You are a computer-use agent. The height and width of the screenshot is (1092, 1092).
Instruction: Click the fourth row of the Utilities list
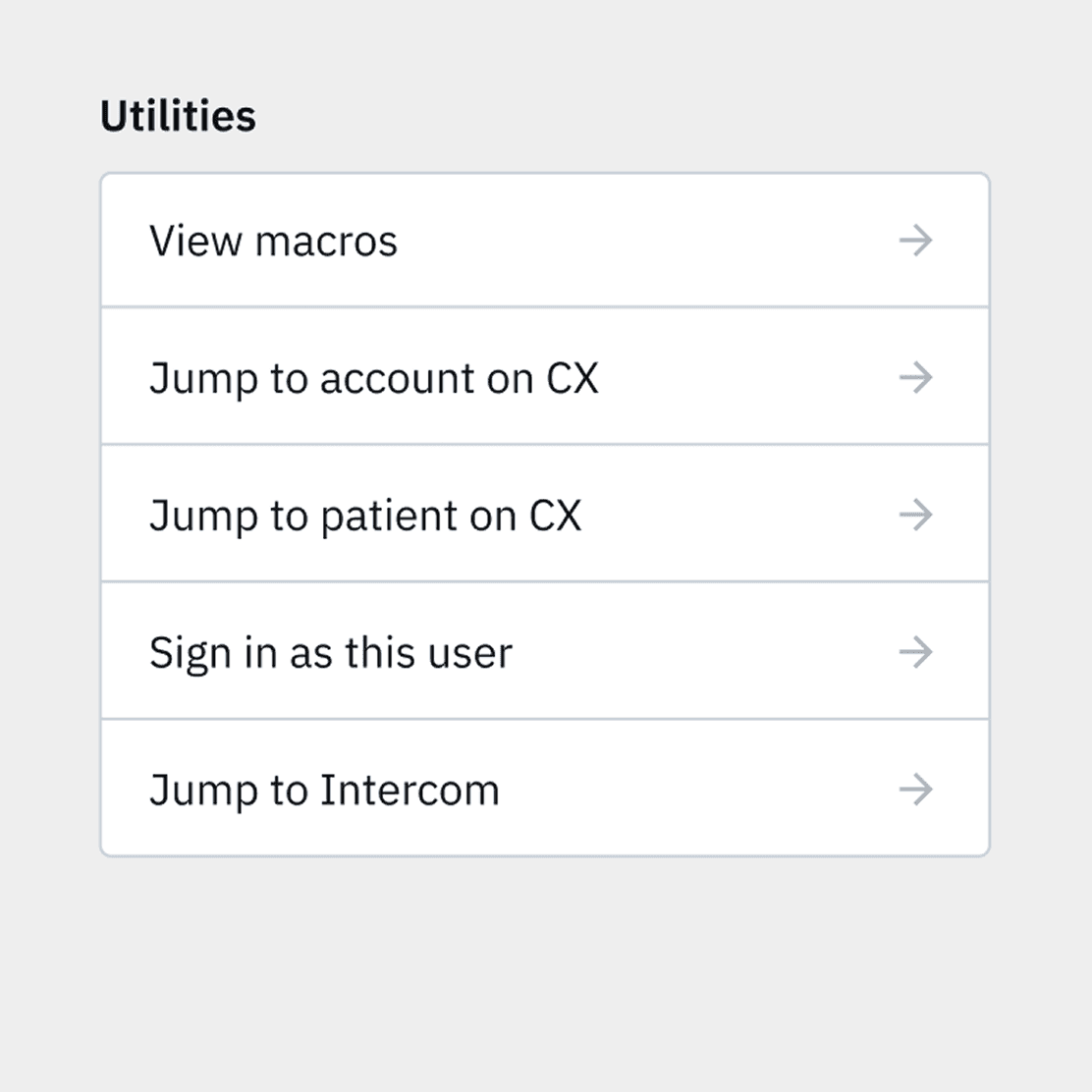coord(545,650)
